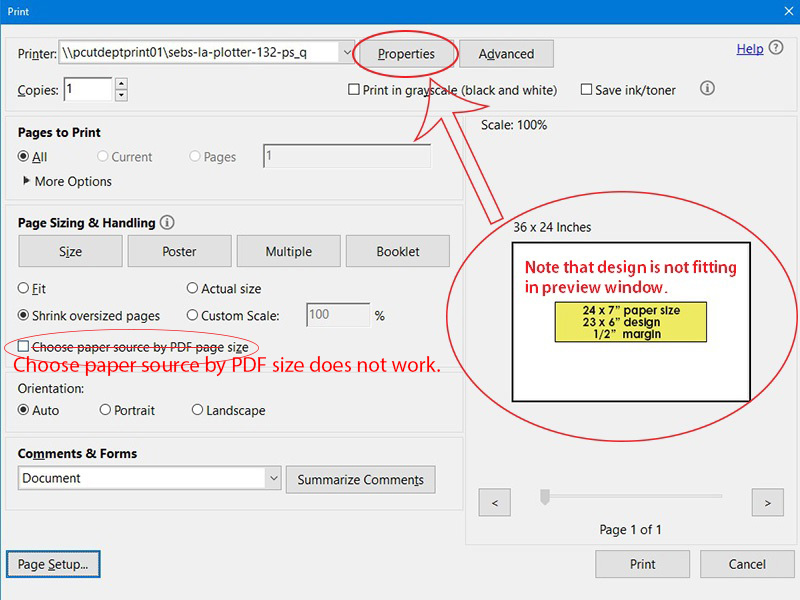Increase copies with the up stepper arrow
The image size is (800, 600).
pos(121,84)
